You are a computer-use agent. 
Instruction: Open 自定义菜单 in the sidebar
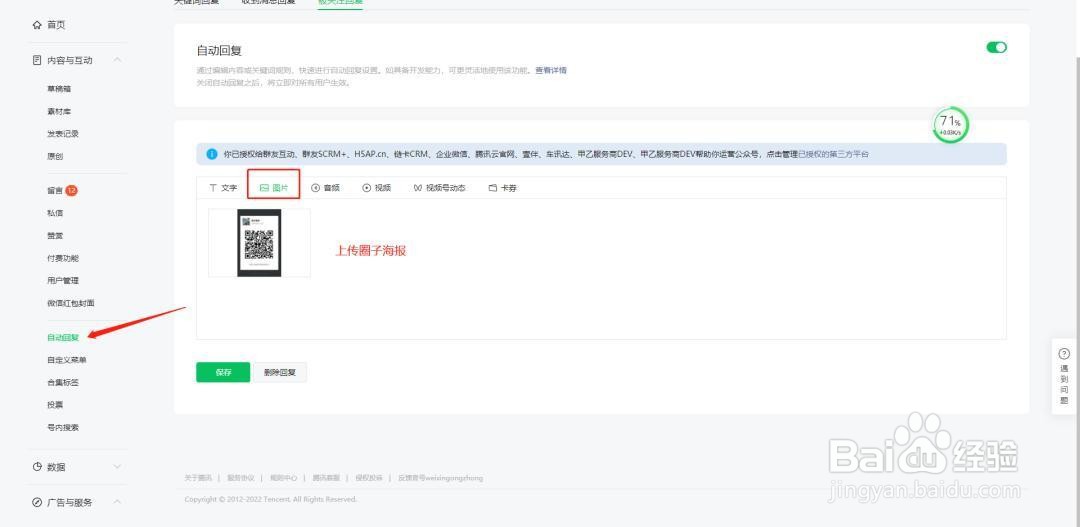[67, 360]
